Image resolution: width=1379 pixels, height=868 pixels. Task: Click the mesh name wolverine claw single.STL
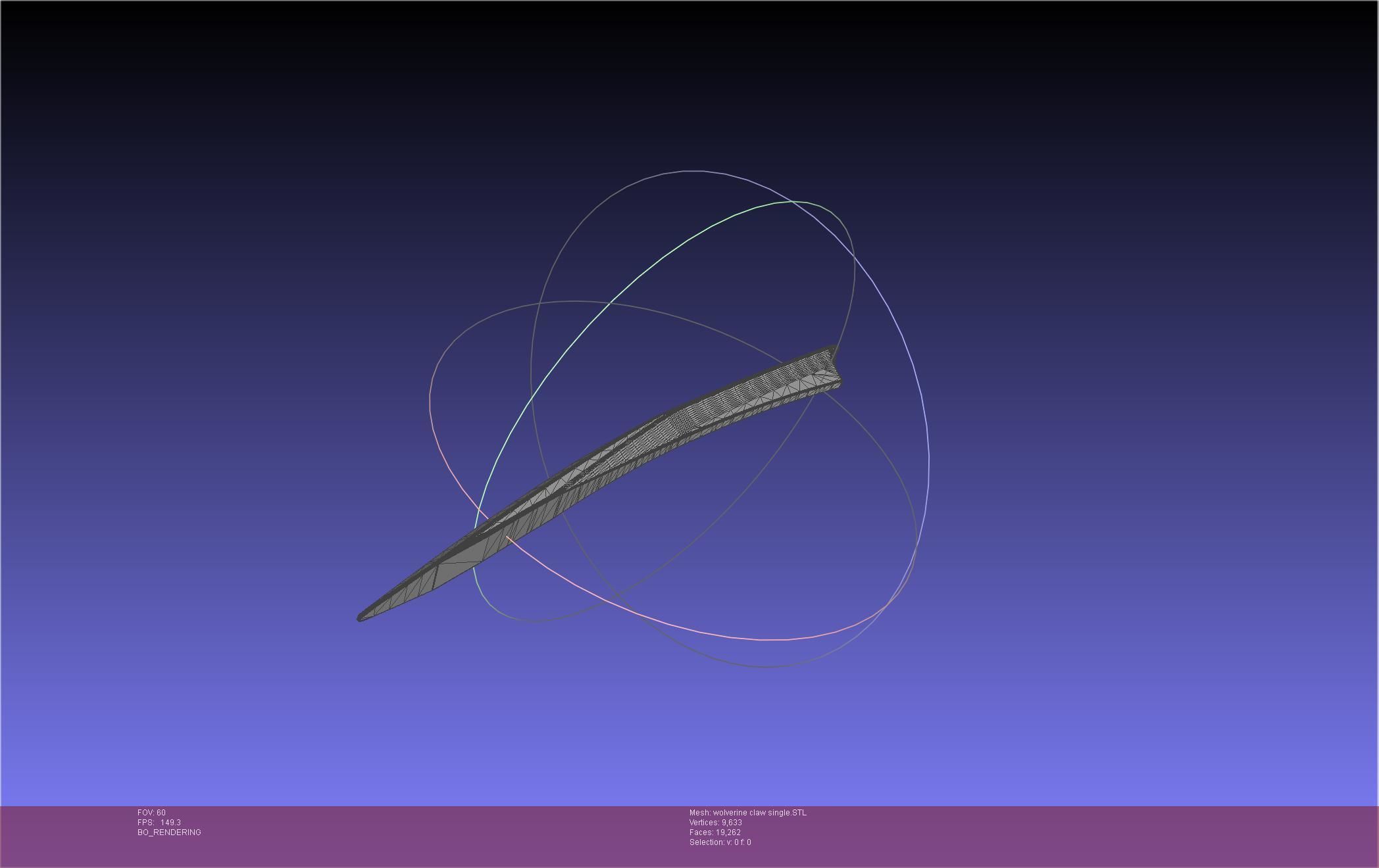[759, 813]
